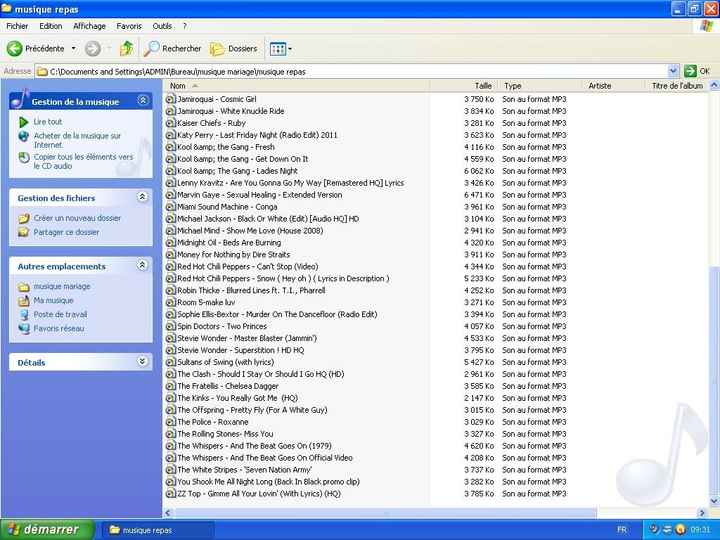Go up one folder level icon

pos(126,48)
